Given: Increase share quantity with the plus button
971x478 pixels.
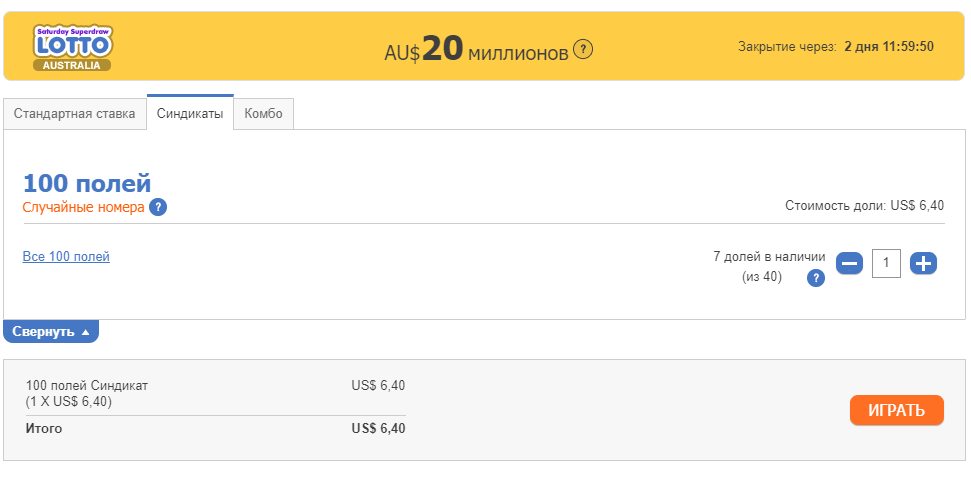Looking at the screenshot, I should (x=923, y=264).
